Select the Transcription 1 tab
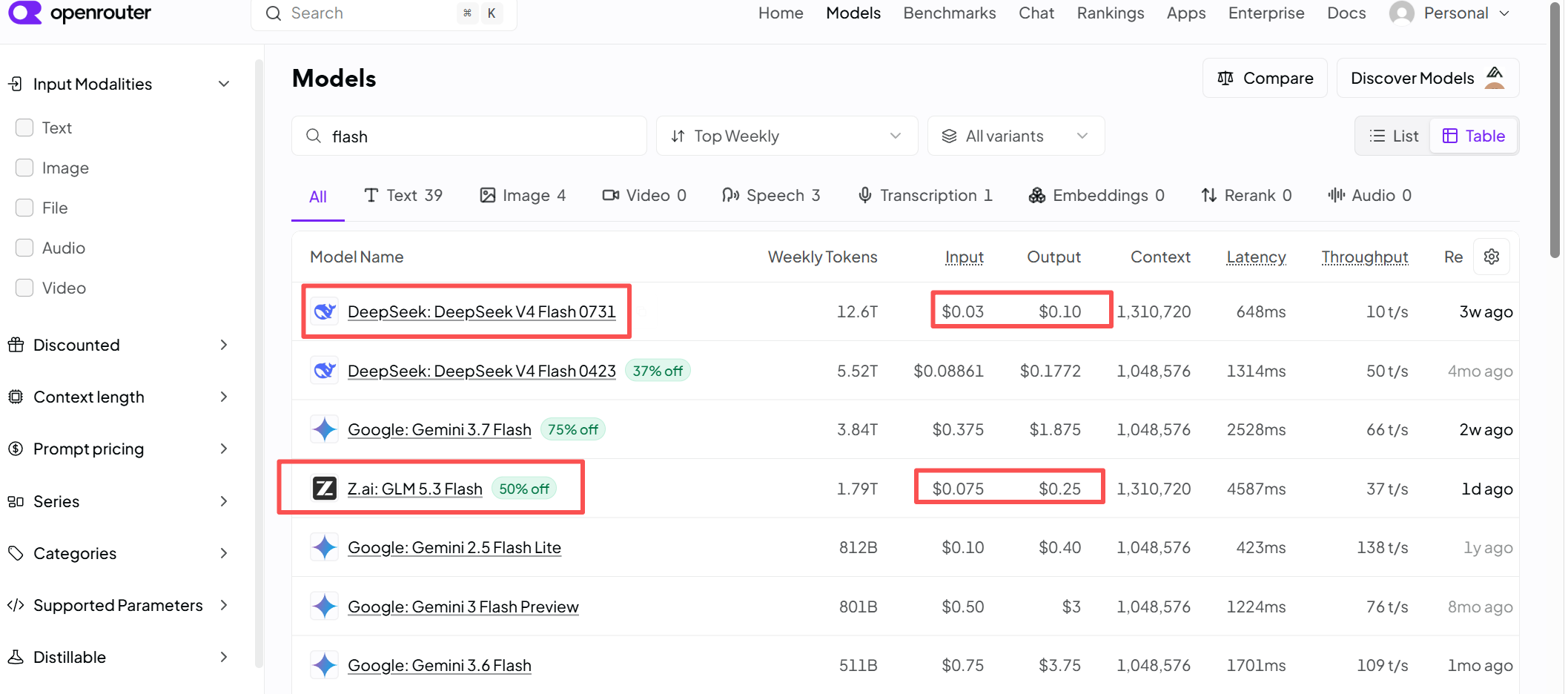 924,195
